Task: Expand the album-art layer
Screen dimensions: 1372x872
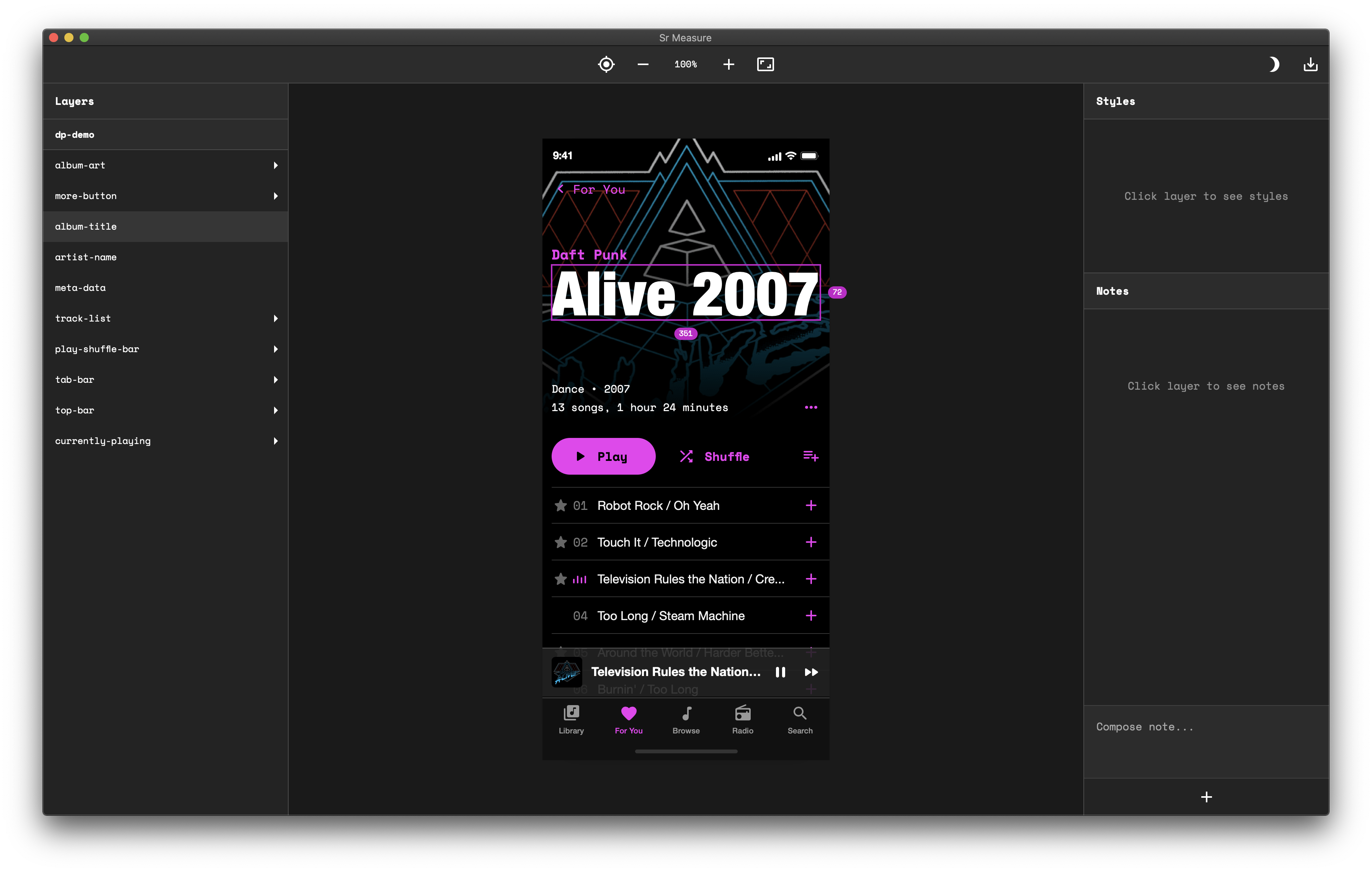Action: 275,165
